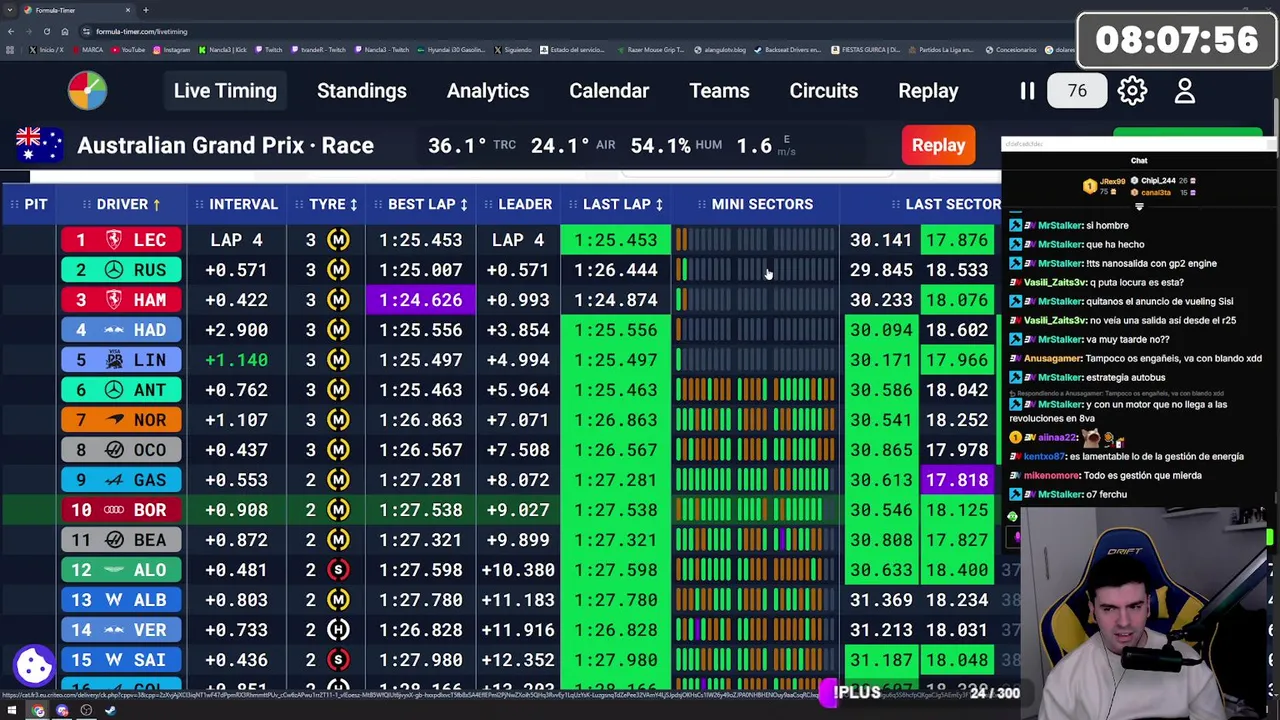Click the purple sector time 17.818
Image resolution: width=1280 pixels, height=720 pixels.
957,480
